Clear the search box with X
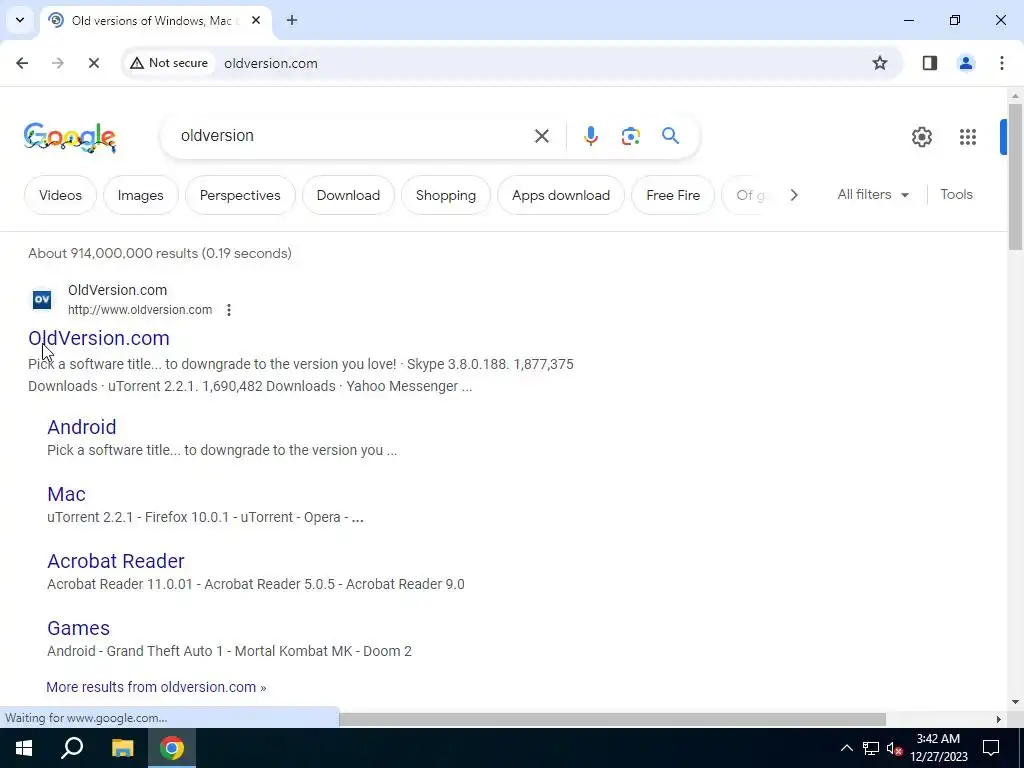This screenshot has height=768, width=1024. click(541, 136)
